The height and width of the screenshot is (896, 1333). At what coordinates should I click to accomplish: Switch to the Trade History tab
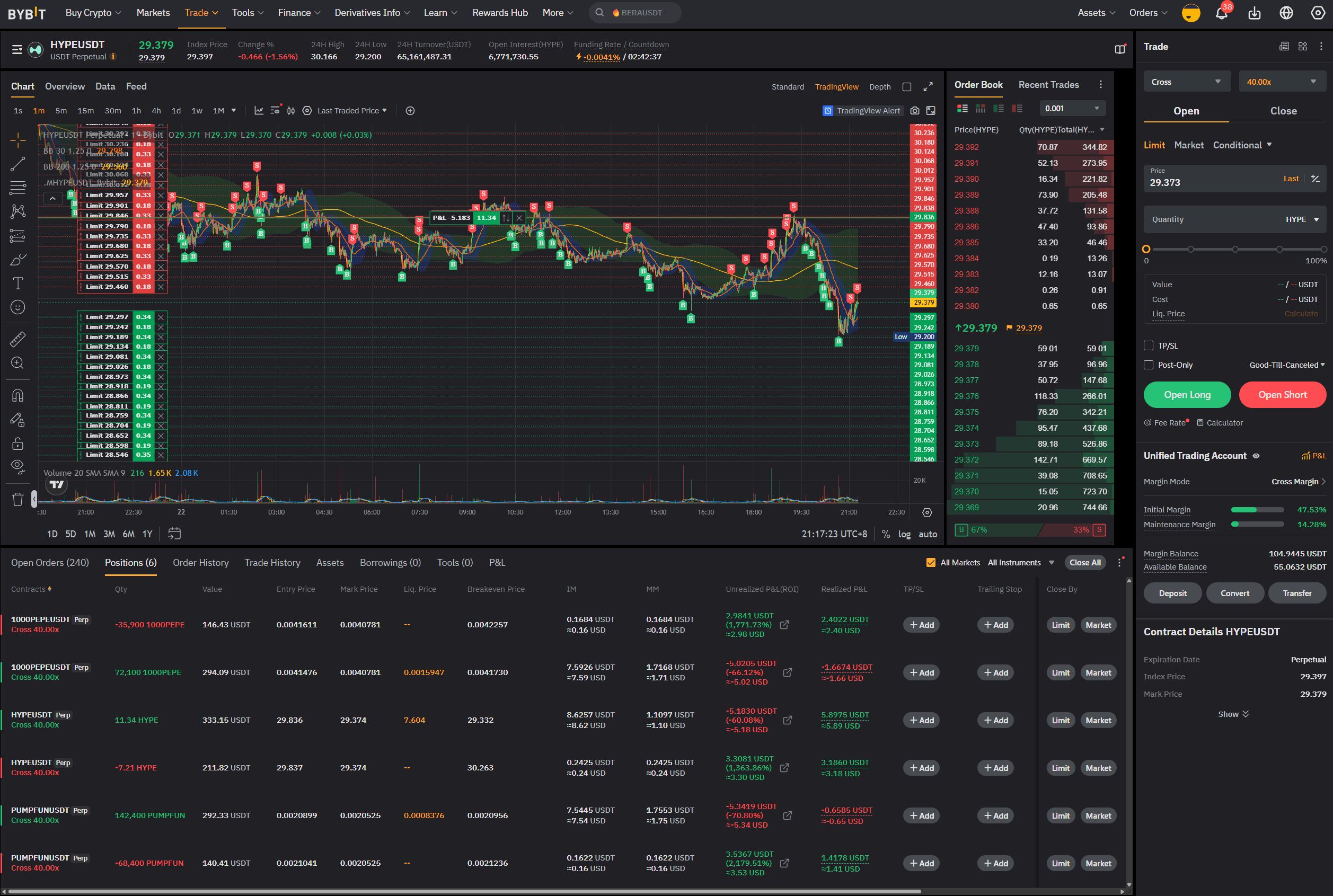click(272, 562)
